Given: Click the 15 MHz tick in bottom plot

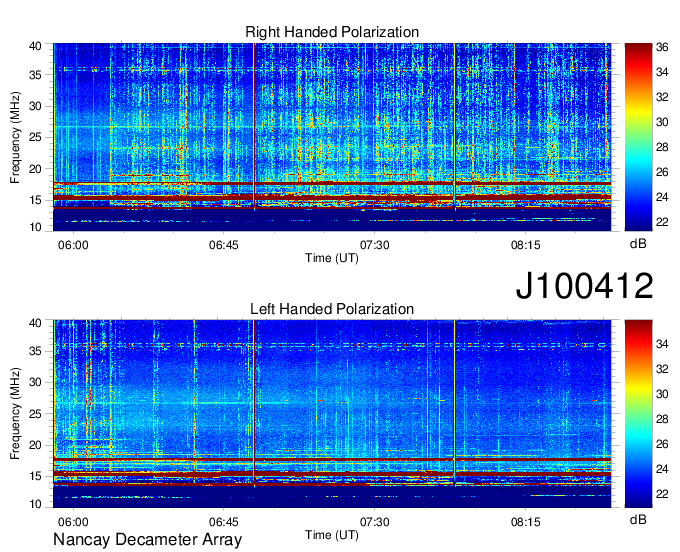Looking at the screenshot, I should pyautogui.click(x=35, y=477).
